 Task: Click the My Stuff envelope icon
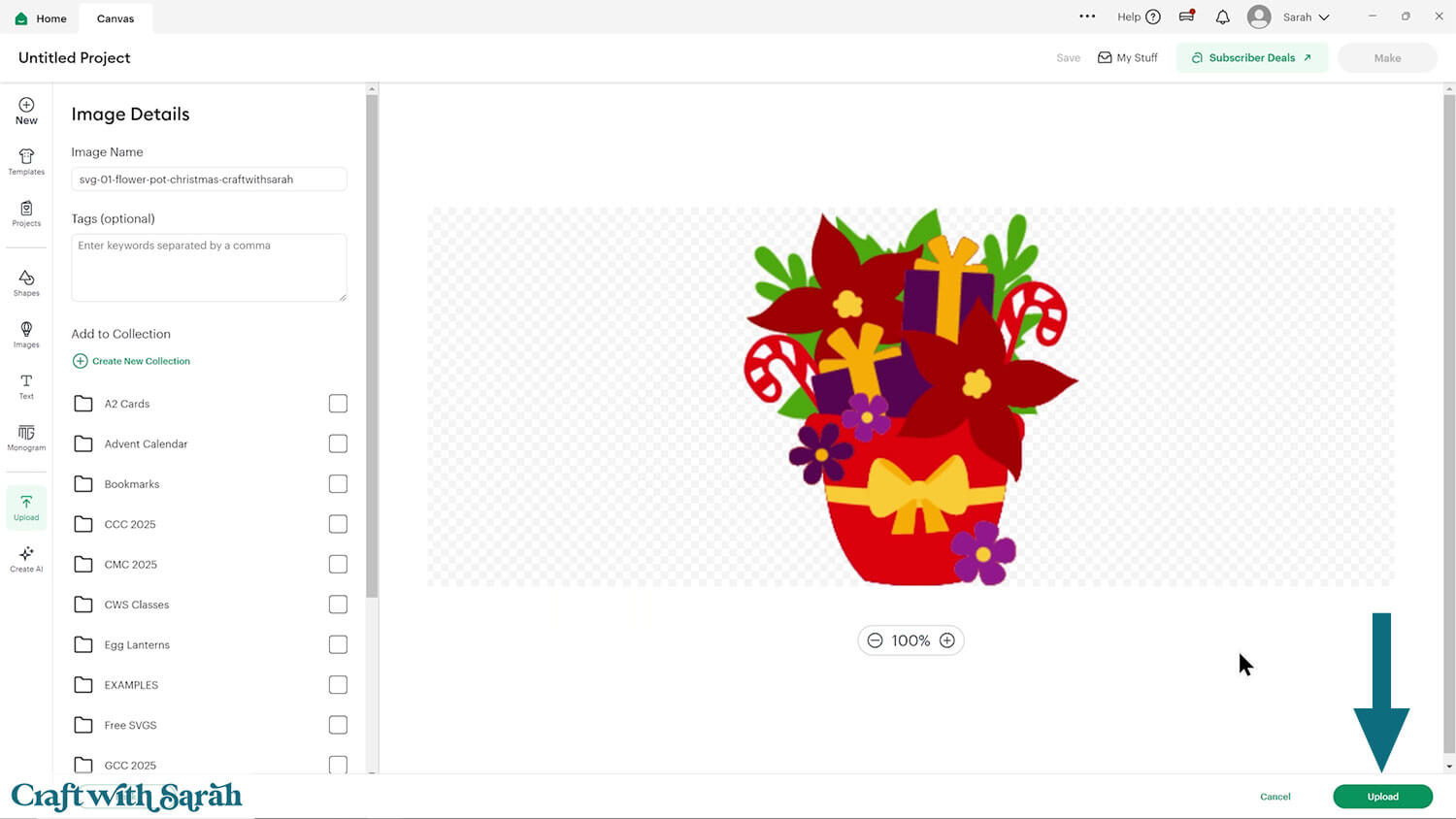[1105, 57]
